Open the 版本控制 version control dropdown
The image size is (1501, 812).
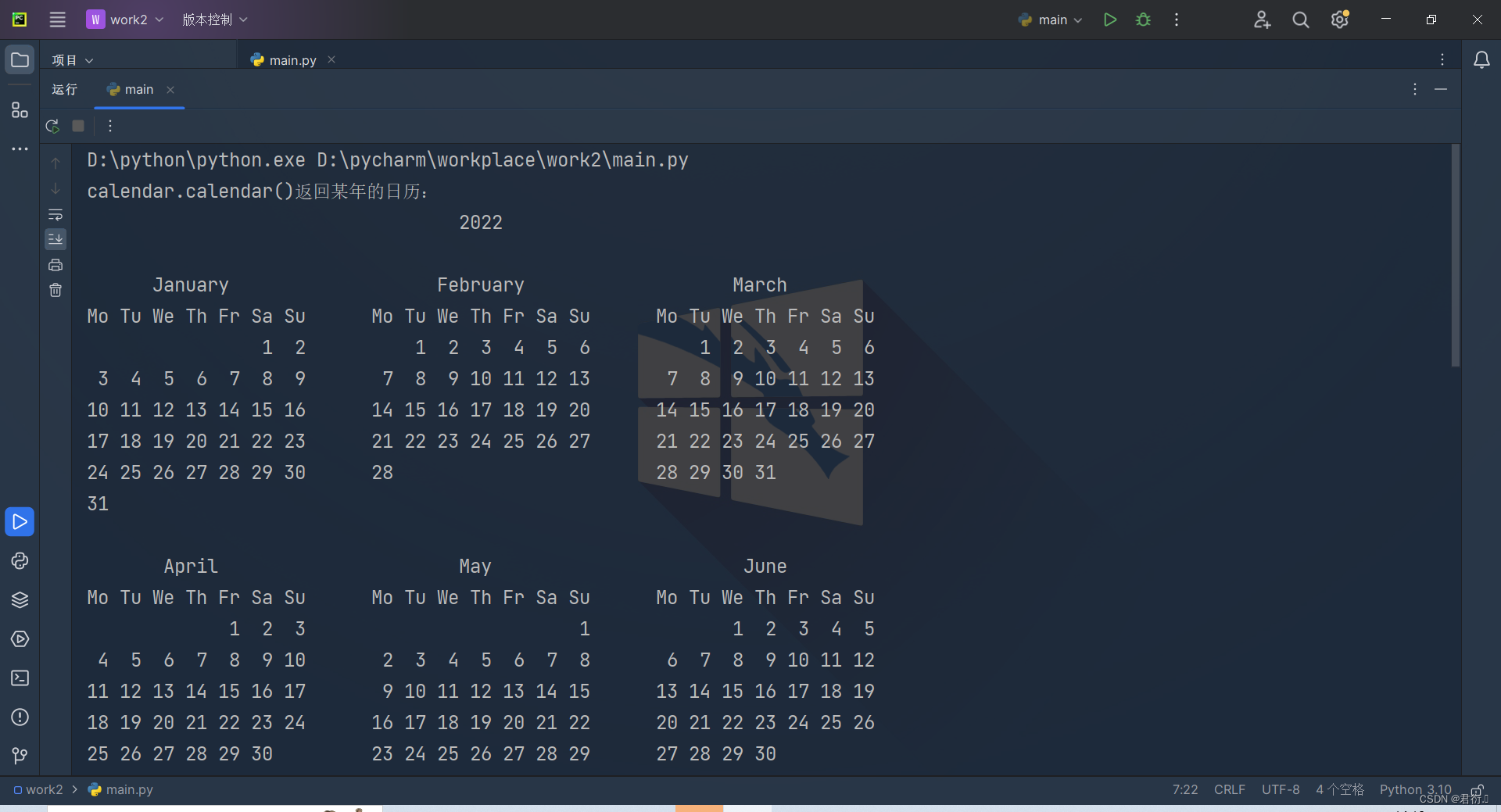tap(214, 20)
